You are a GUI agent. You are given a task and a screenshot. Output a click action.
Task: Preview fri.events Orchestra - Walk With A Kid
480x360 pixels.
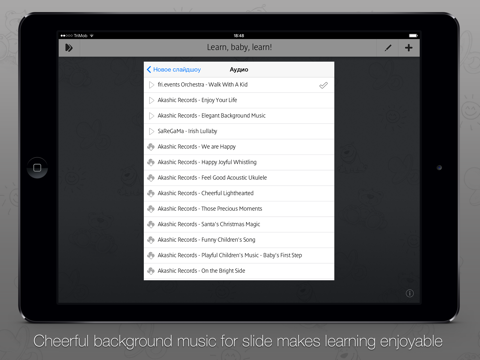[151, 85]
